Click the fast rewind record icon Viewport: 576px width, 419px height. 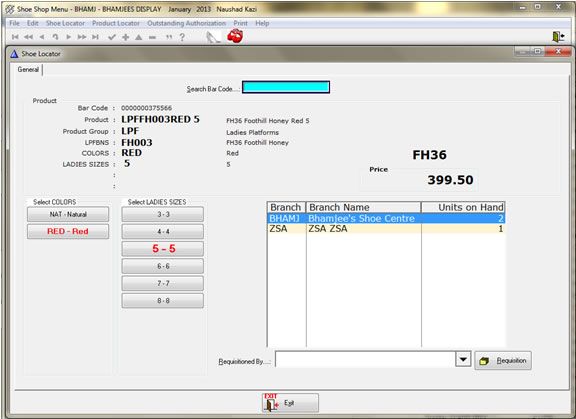click(28, 37)
